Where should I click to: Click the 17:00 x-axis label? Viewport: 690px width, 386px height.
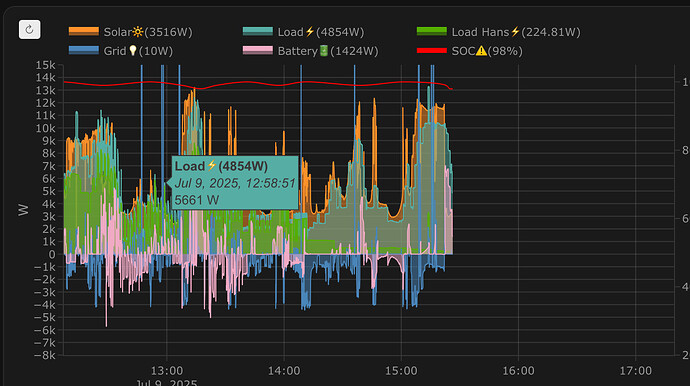(635, 371)
